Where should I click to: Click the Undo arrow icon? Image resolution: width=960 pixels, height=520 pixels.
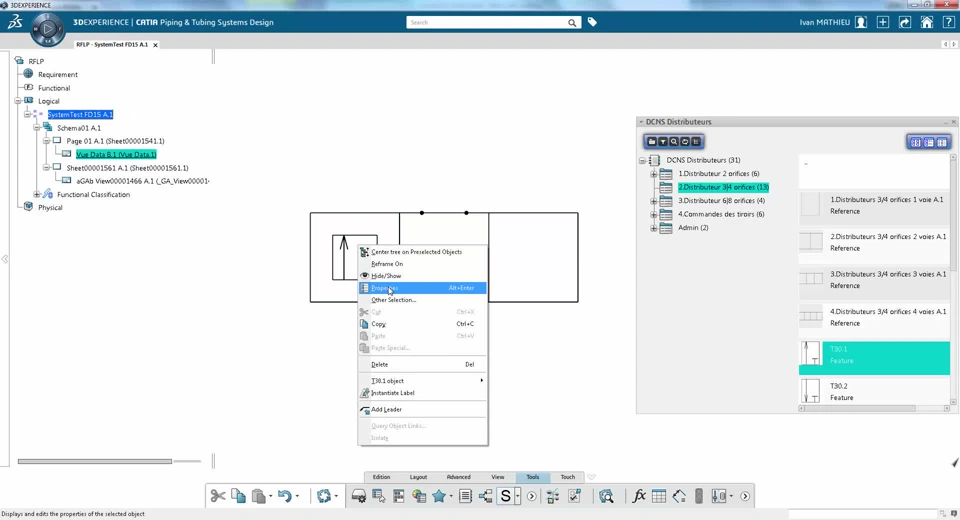[284, 496]
